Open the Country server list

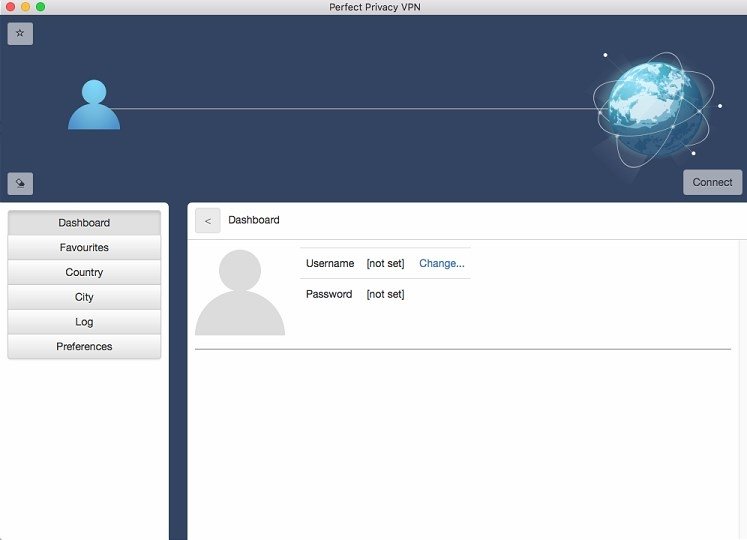pyautogui.click(x=84, y=272)
